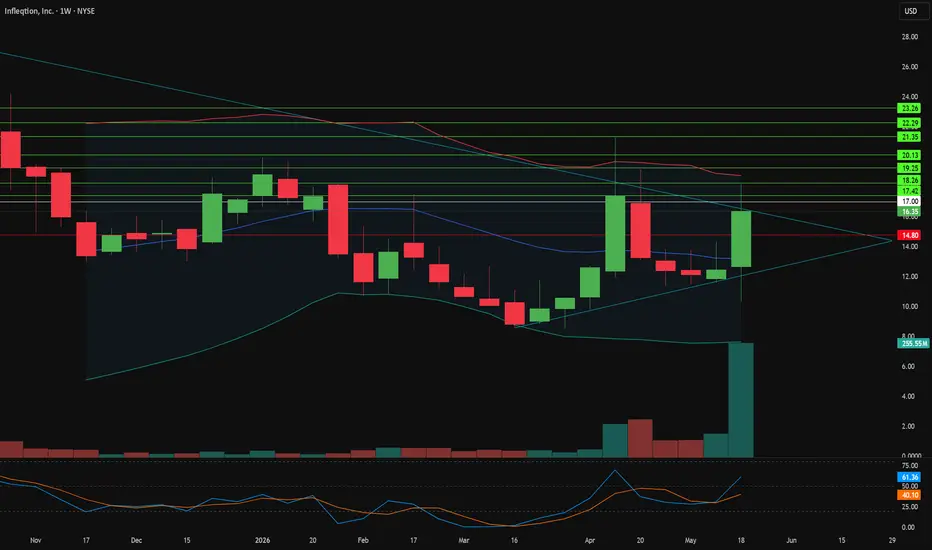The image size is (932, 550).
Task: Click the 4.00 price axis value
Action: click(908, 396)
